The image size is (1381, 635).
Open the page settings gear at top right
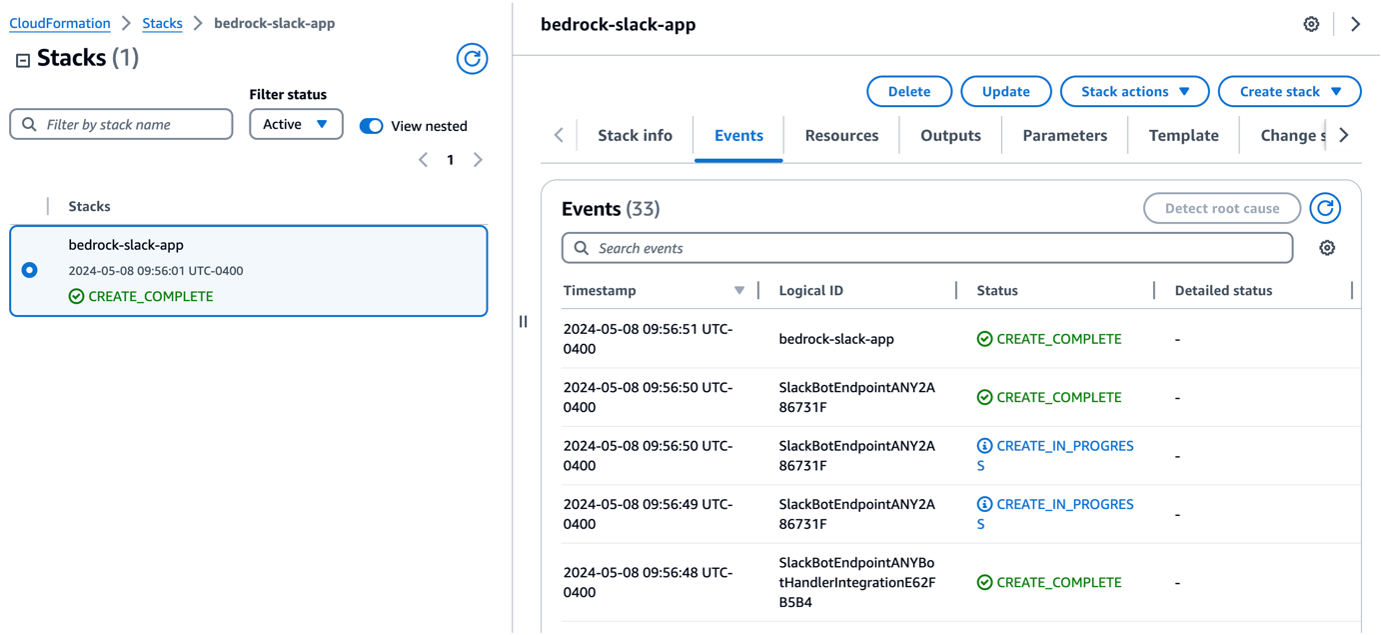tap(1311, 23)
